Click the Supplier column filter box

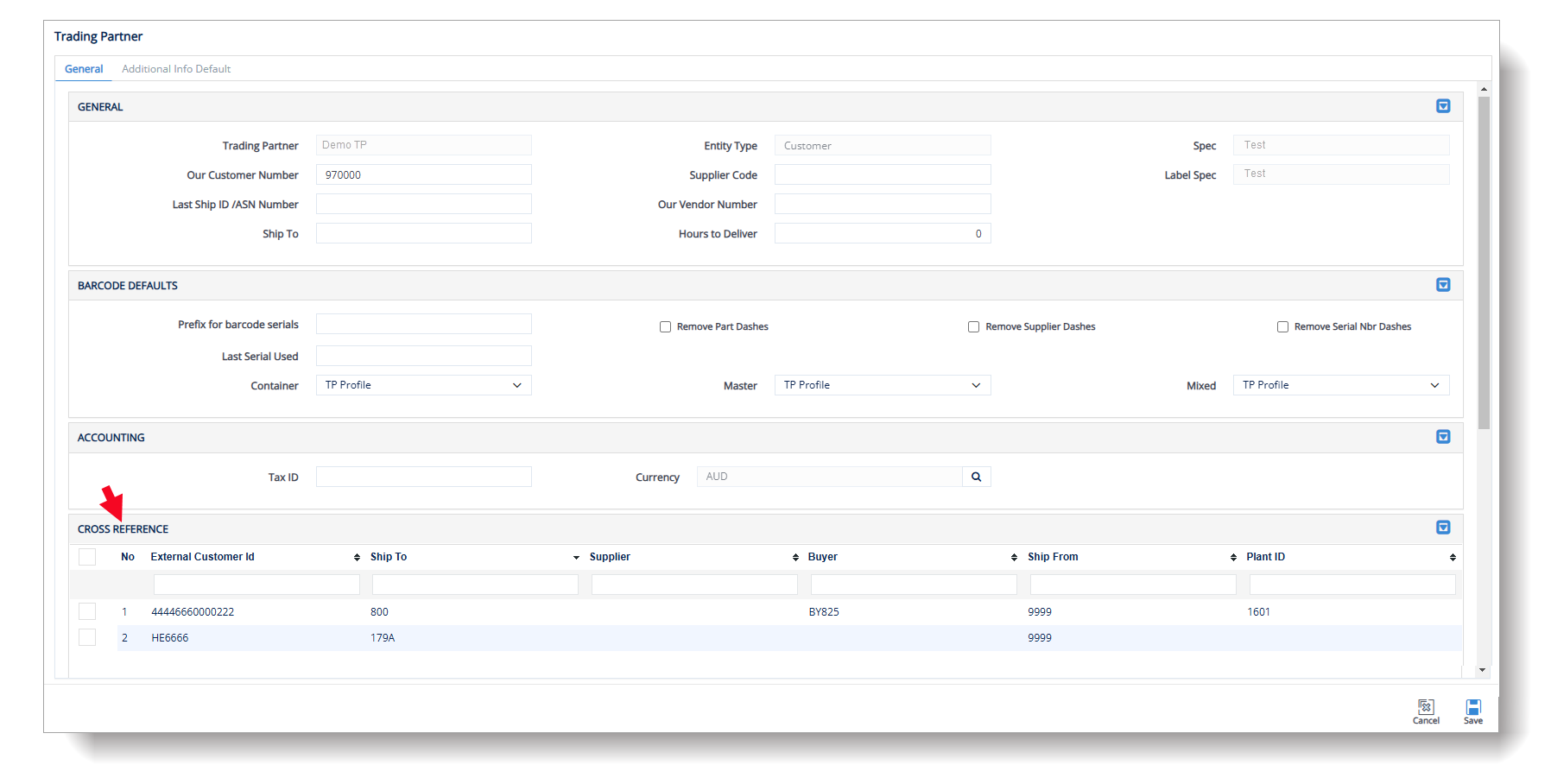(x=694, y=585)
